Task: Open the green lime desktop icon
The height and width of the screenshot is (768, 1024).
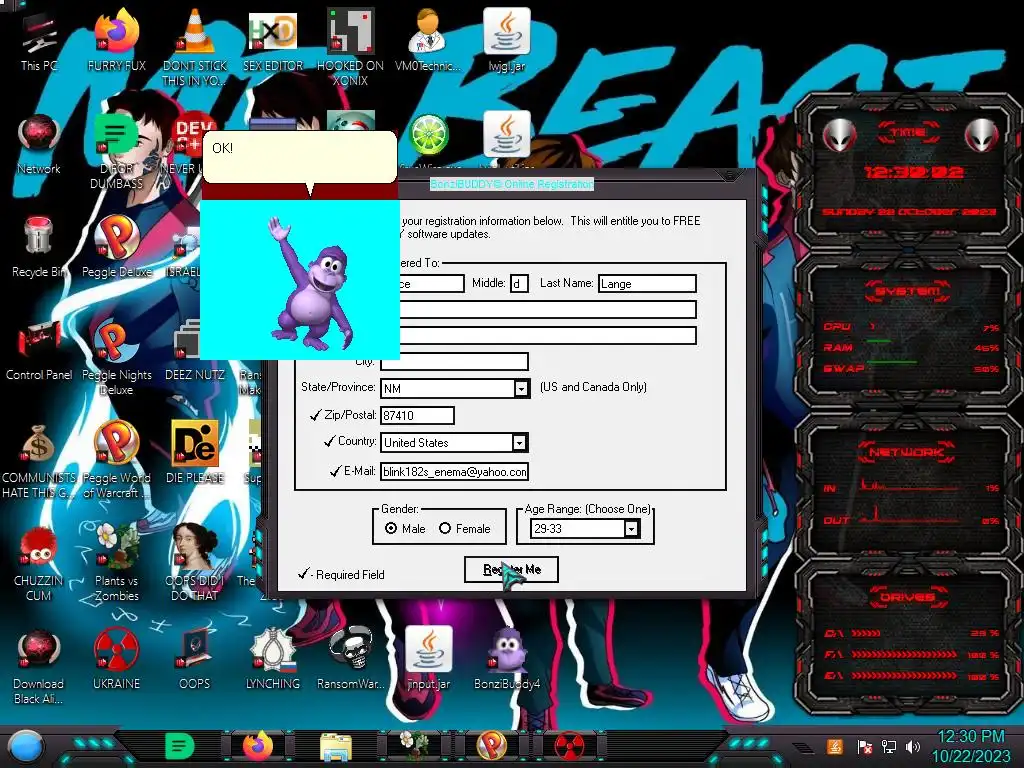Action: click(428, 136)
